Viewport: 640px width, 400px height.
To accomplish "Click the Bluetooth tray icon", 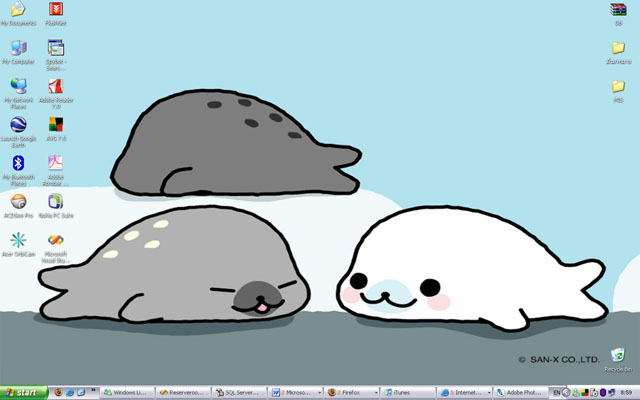I will pos(603,393).
